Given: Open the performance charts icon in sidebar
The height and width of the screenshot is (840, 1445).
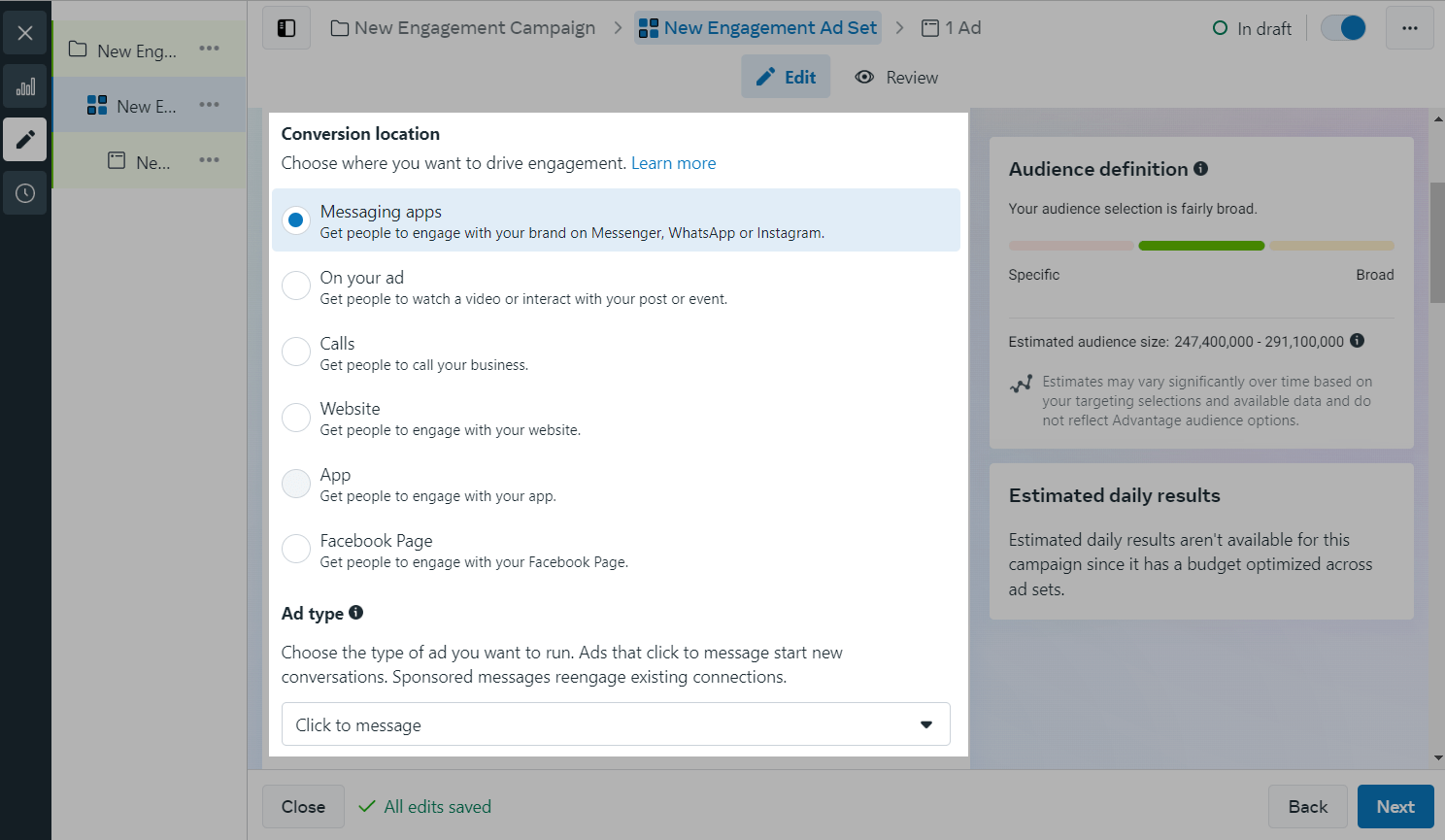Looking at the screenshot, I should click(25, 87).
